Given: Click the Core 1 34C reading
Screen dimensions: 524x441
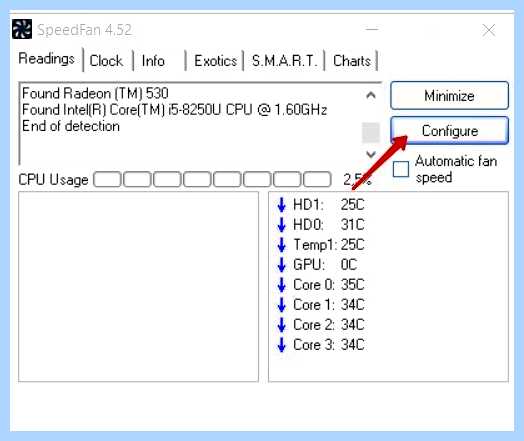Looking at the screenshot, I should 329,305.
